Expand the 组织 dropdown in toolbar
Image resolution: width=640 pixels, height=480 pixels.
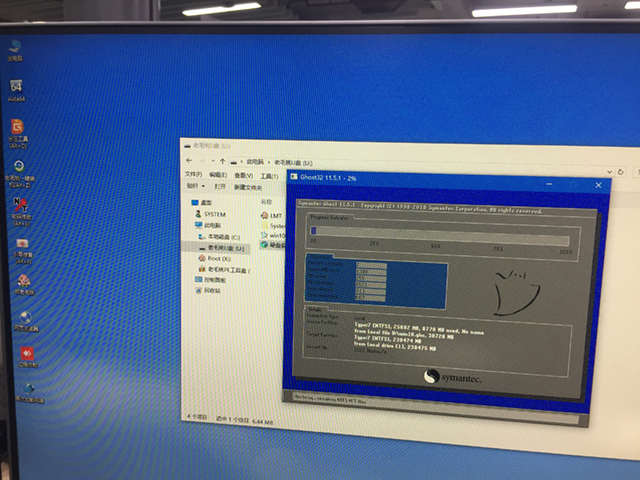click(x=194, y=186)
